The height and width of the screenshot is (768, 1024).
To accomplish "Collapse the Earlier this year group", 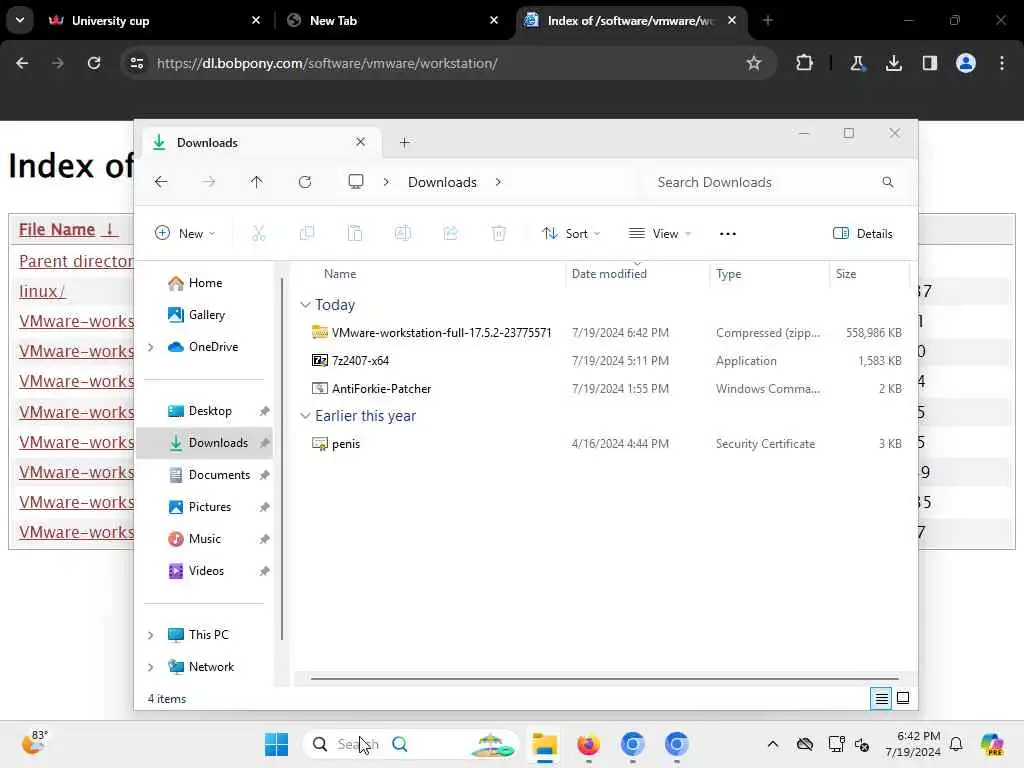I will point(305,416).
